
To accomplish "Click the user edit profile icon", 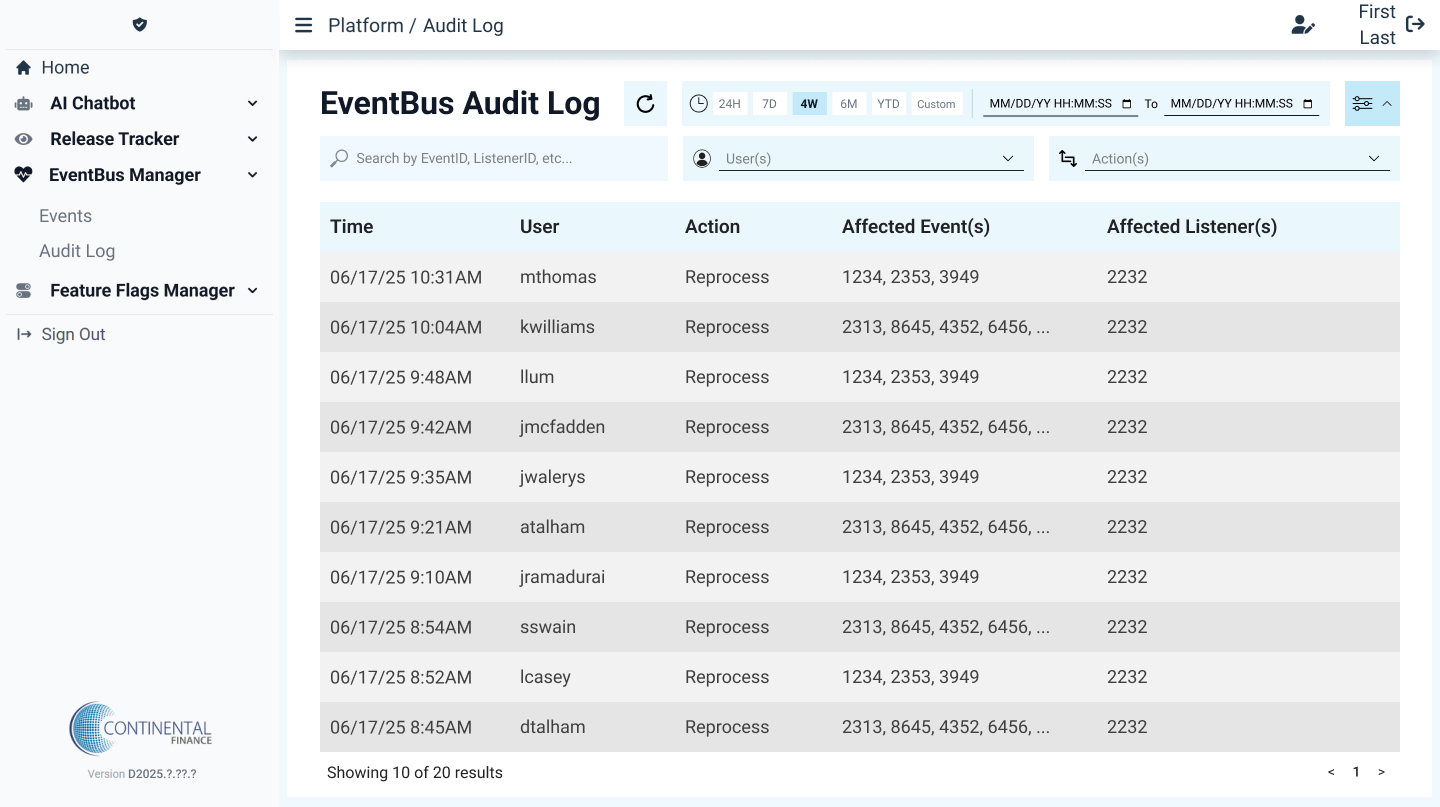I will coord(1302,25).
